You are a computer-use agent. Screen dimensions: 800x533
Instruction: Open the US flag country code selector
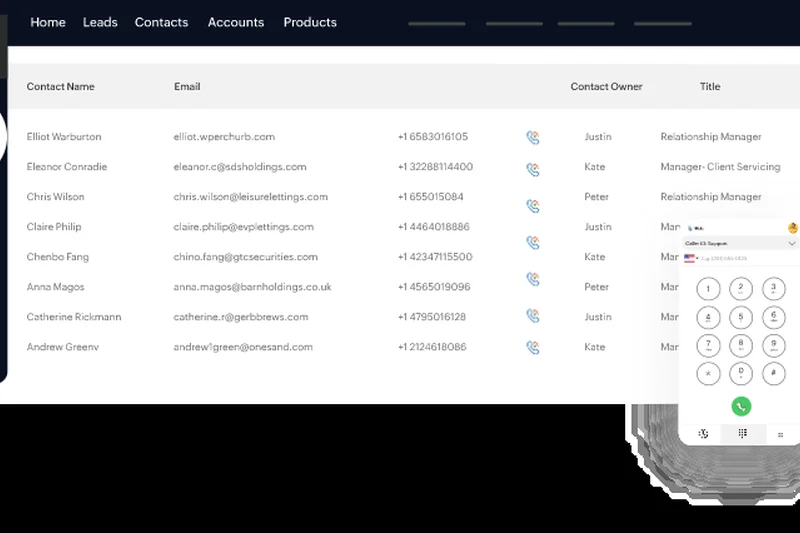(690, 258)
